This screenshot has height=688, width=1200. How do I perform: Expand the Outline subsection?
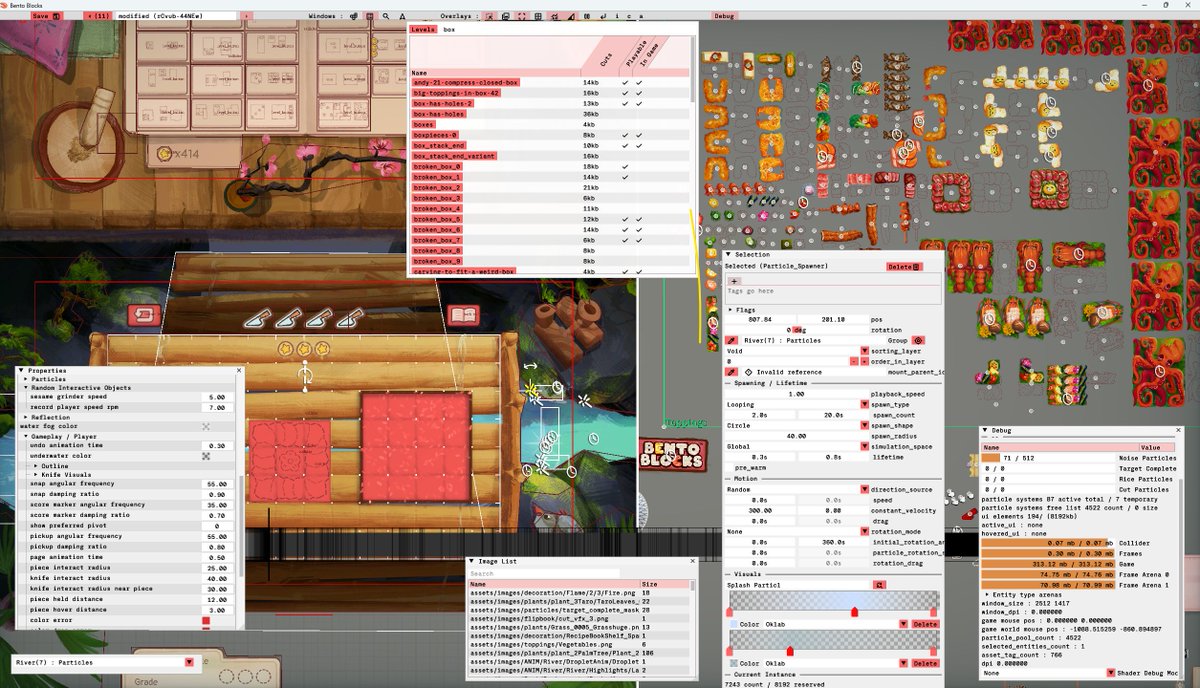point(36,465)
